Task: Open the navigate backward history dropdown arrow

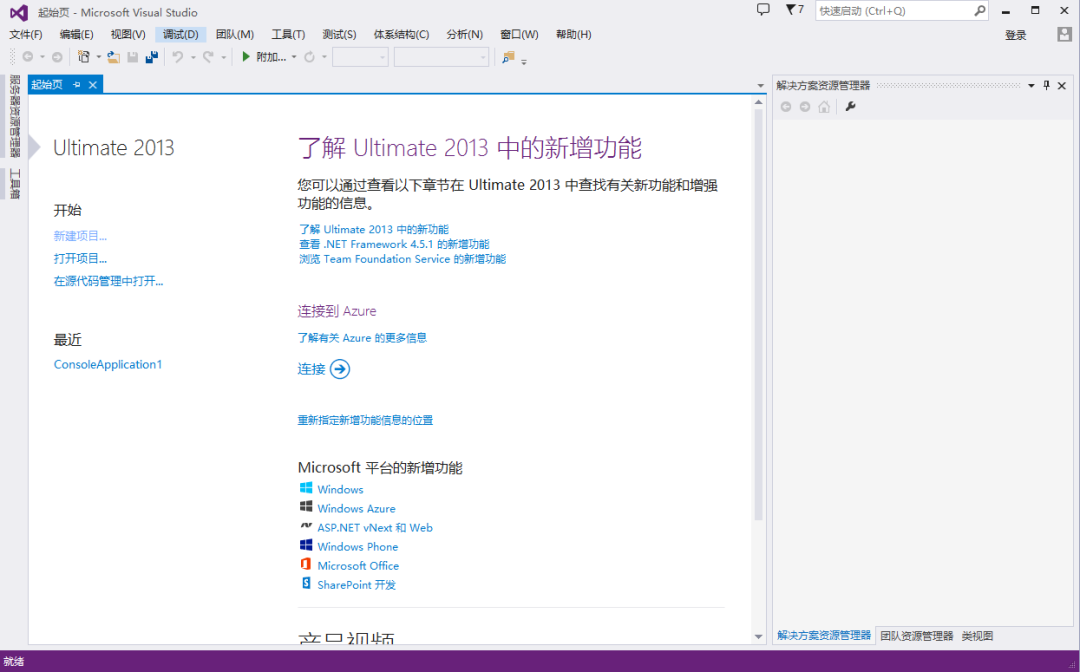Action: [x=42, y=57]
